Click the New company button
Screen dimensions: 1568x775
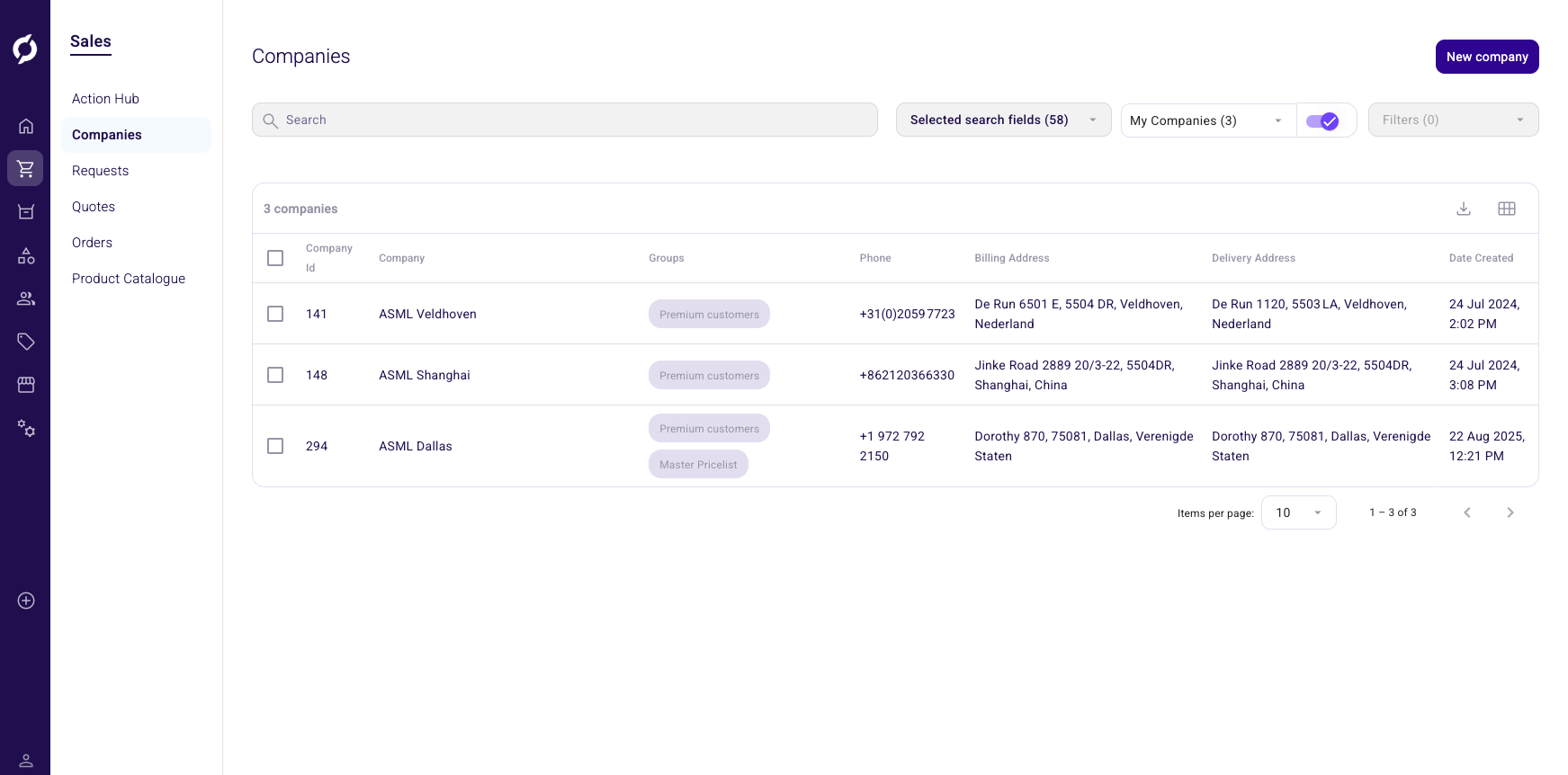(1486, 57)
